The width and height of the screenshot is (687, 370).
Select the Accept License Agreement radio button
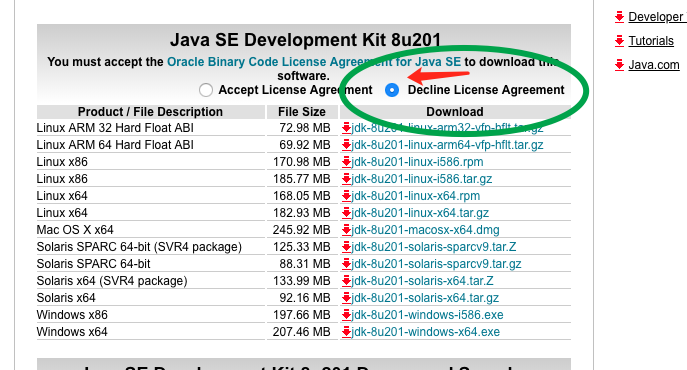coord(205,90)
